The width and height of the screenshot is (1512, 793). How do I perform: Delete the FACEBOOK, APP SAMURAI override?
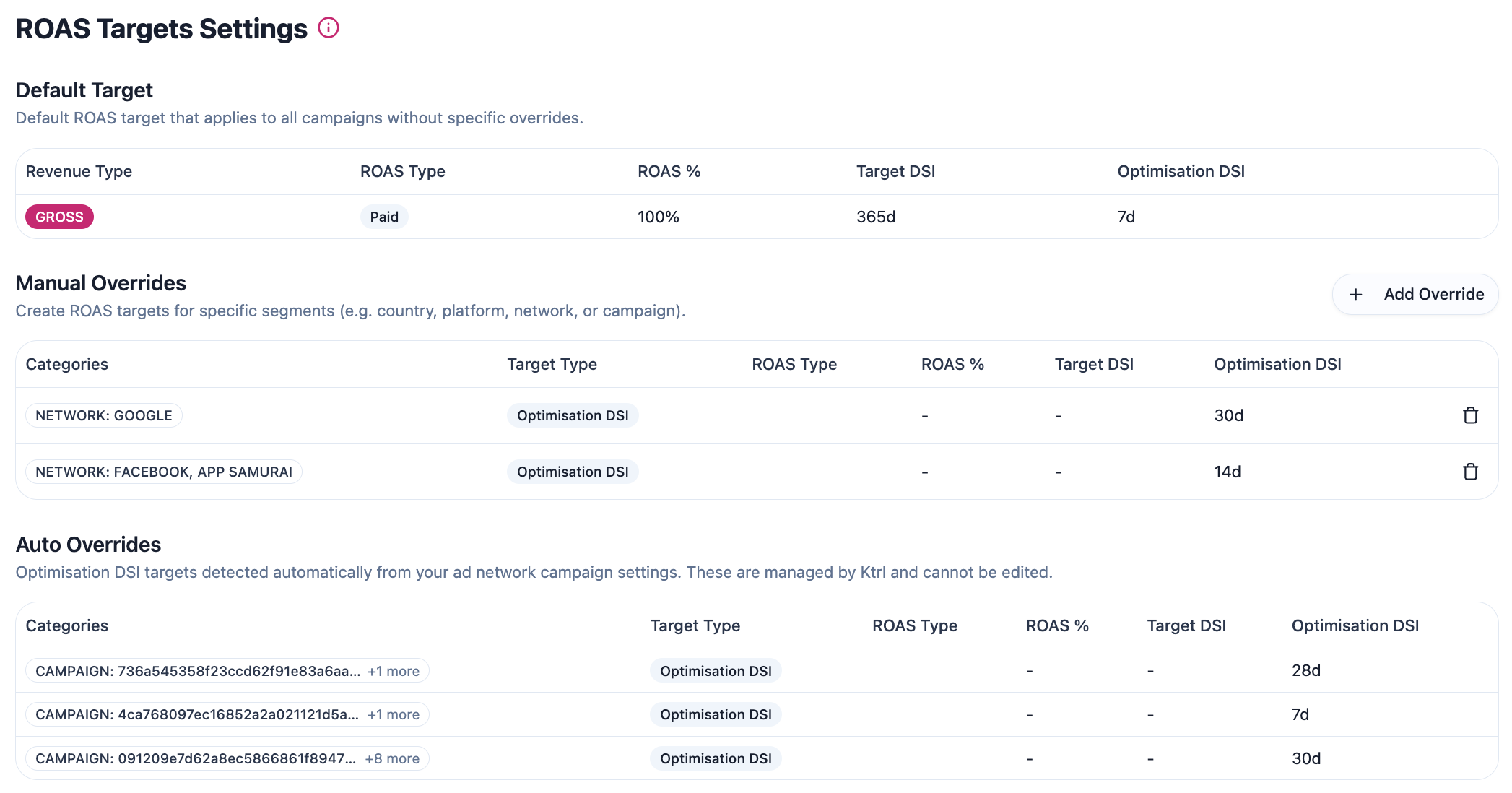pos(1470,472)
